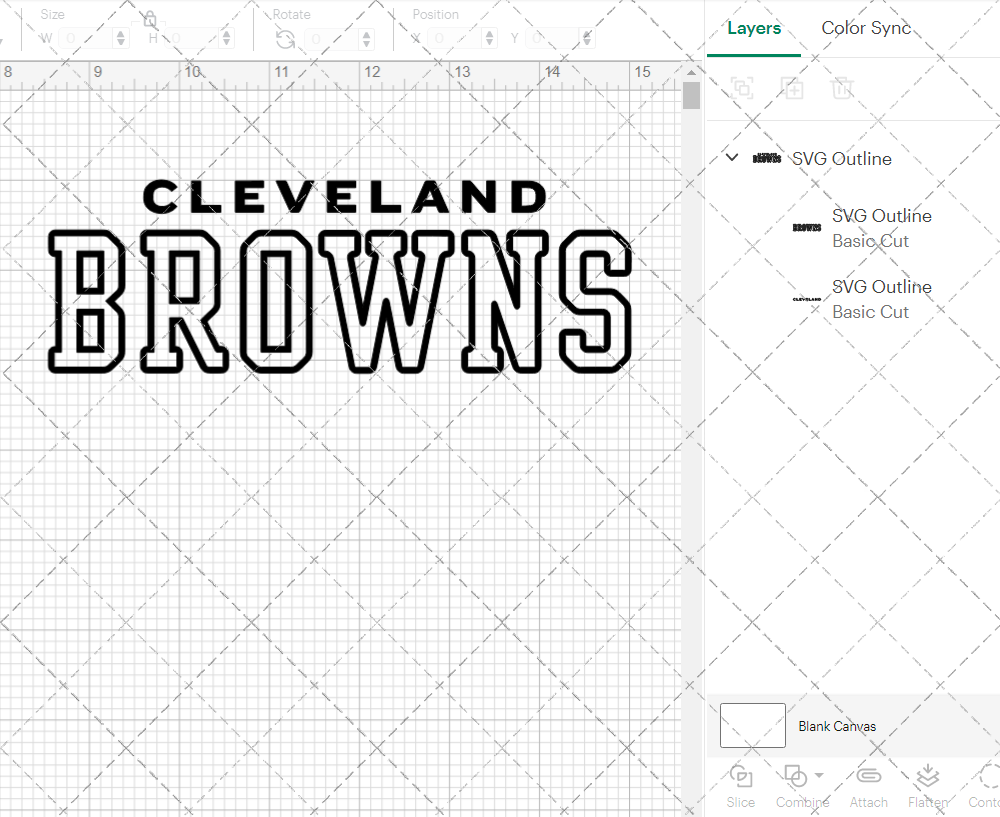This screenshot has width=1000, height=817.
Task: Select the BROWNS SVG Outline Basic Cut layer
Action: coord(881,228)
